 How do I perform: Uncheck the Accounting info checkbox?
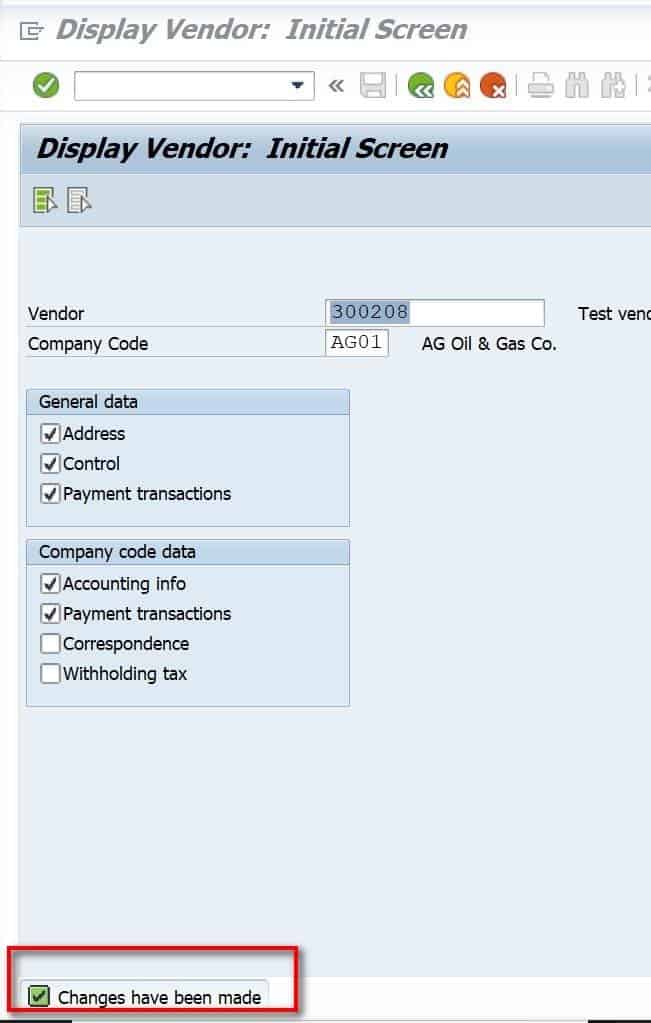(50, 584)
